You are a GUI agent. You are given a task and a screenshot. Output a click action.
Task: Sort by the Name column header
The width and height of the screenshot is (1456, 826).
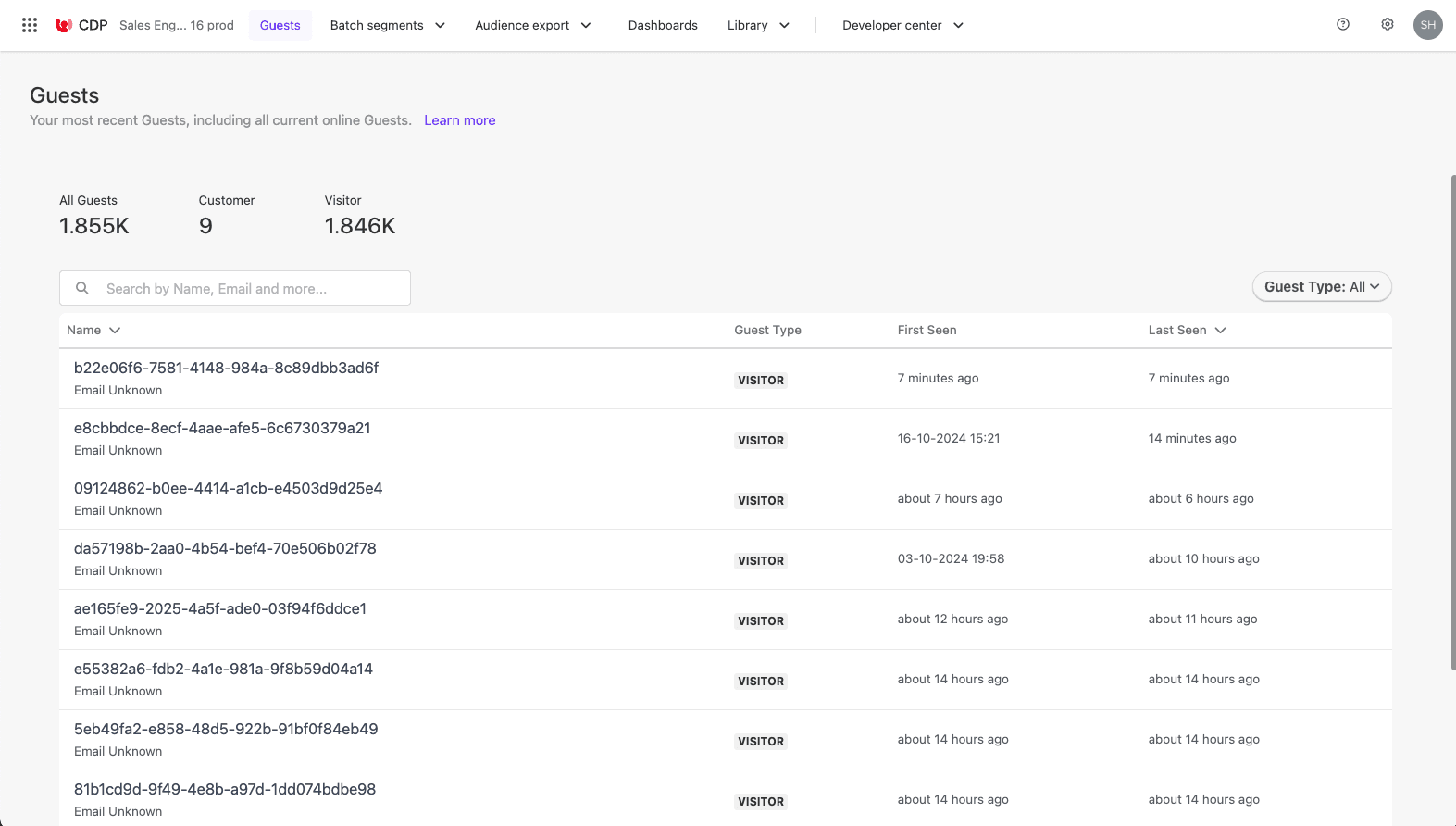click(93, 330)
